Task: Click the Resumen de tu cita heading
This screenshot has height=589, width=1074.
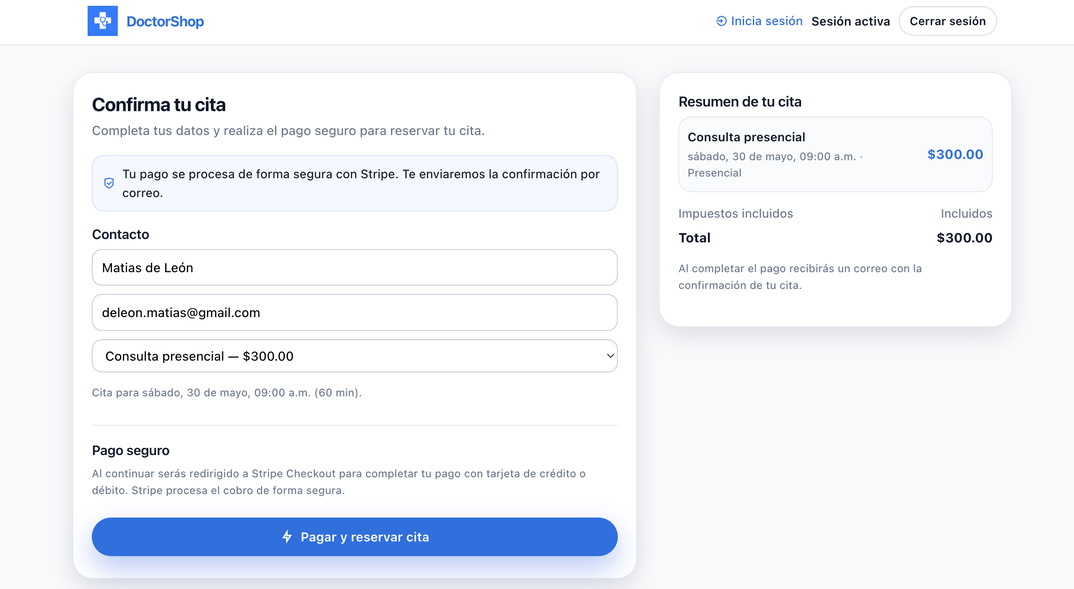Action: pyautogui.click(x=740, y=102)
